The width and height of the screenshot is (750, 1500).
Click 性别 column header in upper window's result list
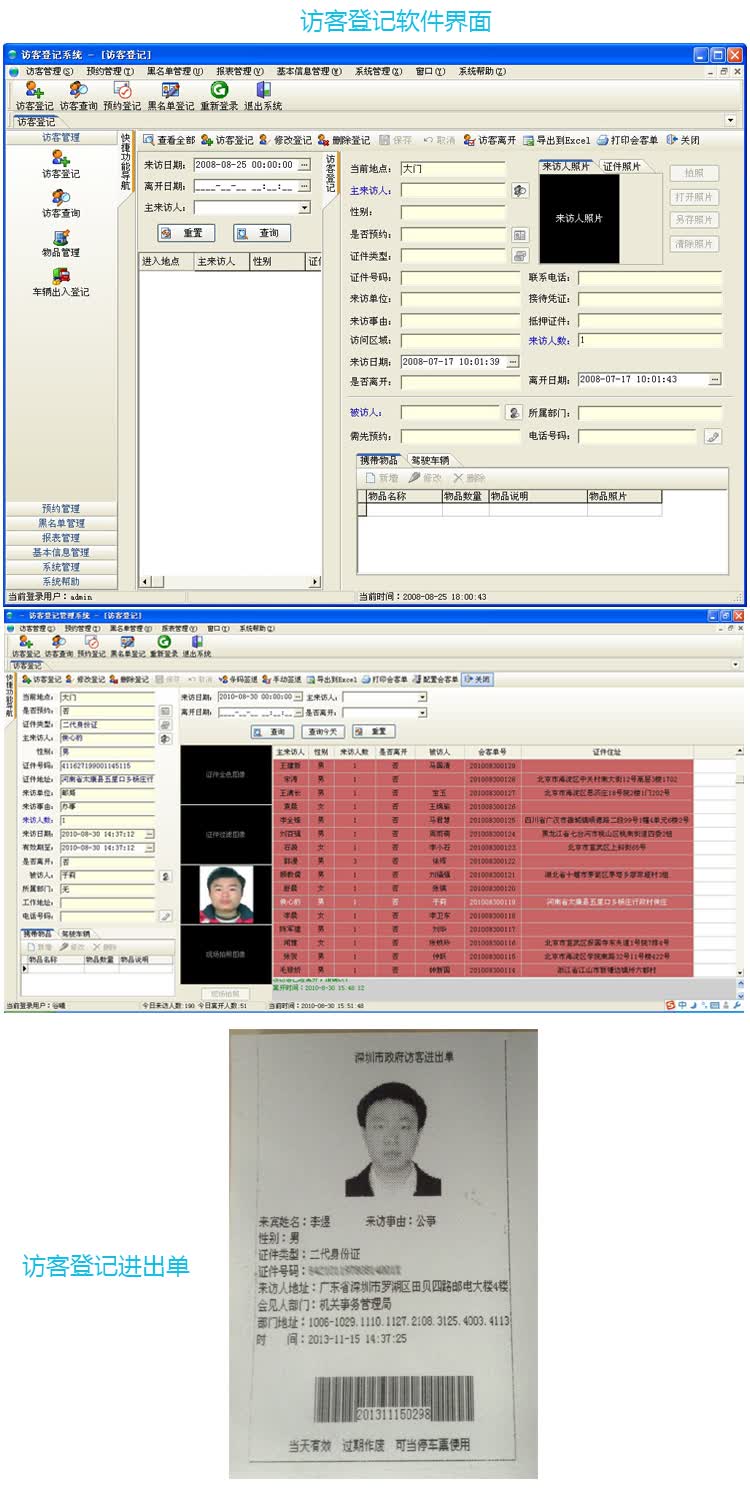tap(277, 262)
